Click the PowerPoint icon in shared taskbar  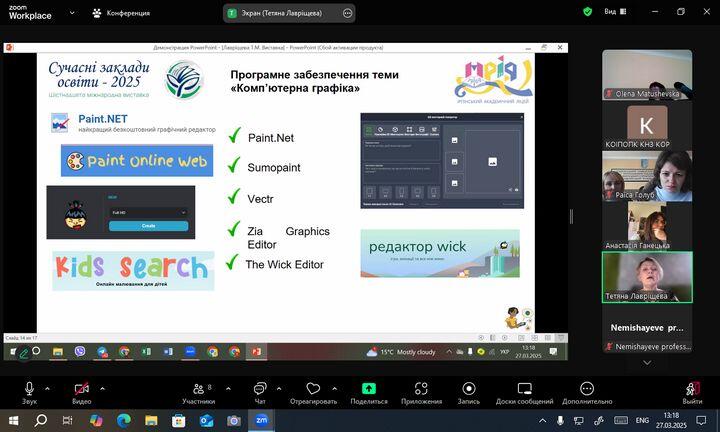pos(257,352)
